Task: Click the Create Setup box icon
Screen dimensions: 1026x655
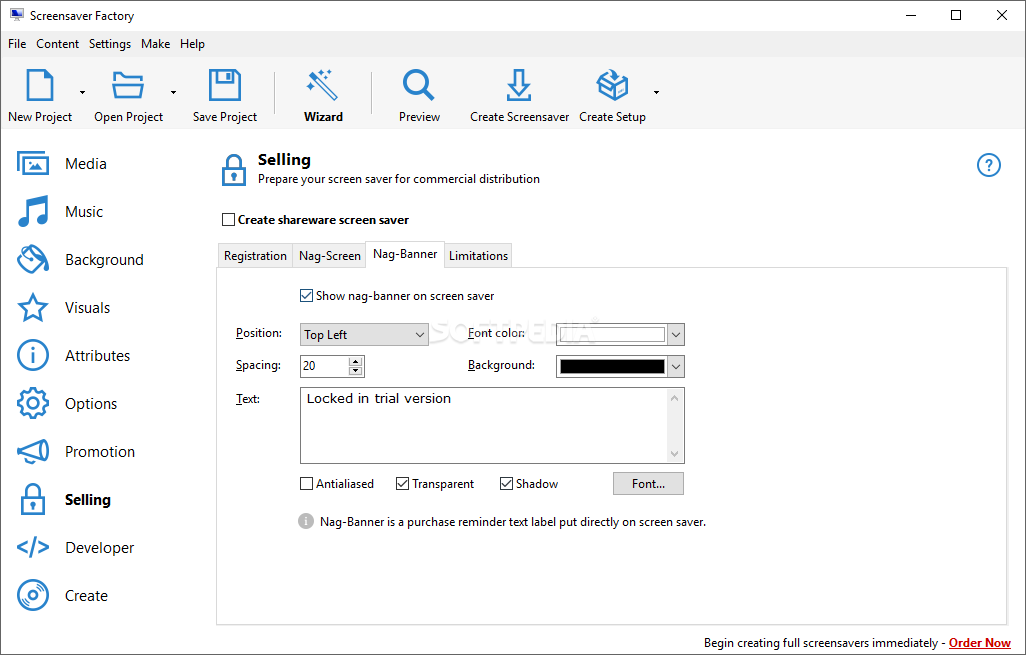Action: pyautogui.click(x=612, y=85)
